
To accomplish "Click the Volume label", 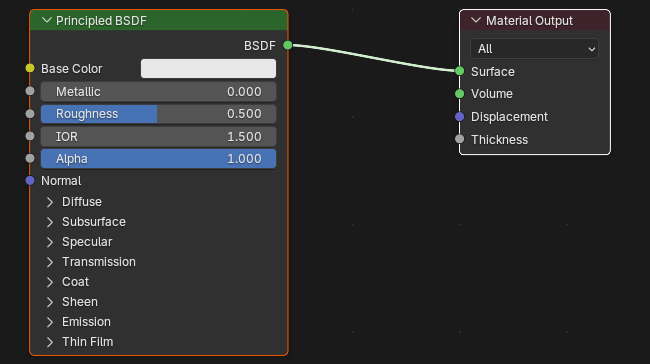I will (x=492, y=94).
